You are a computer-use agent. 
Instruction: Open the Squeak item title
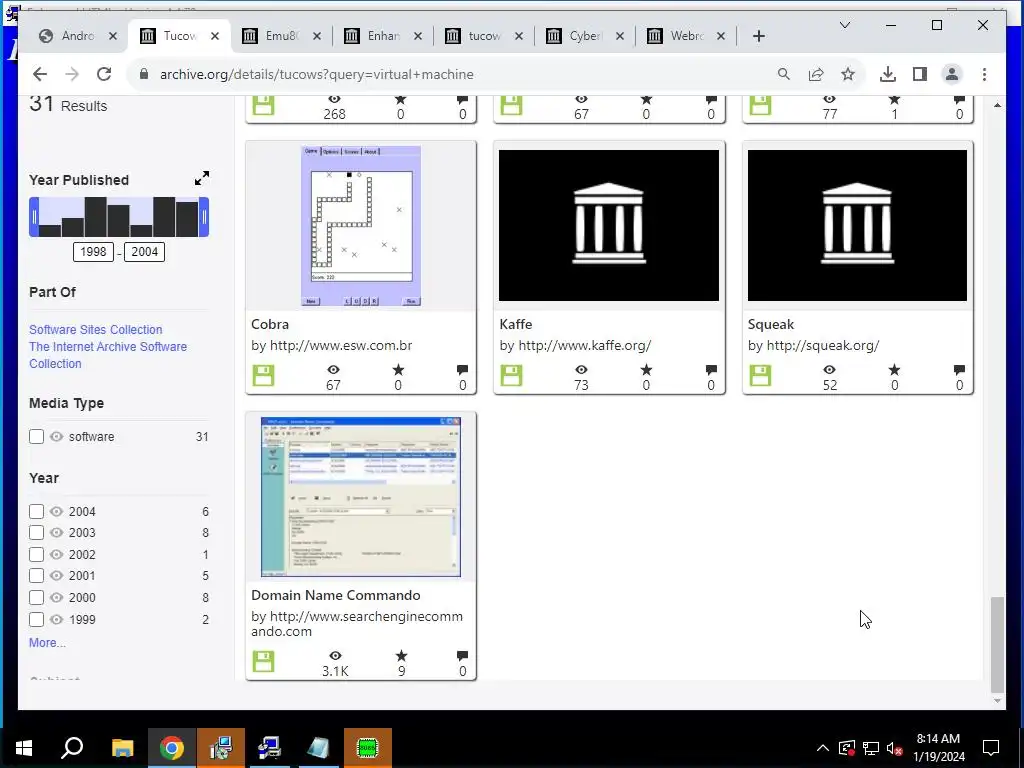771,324
